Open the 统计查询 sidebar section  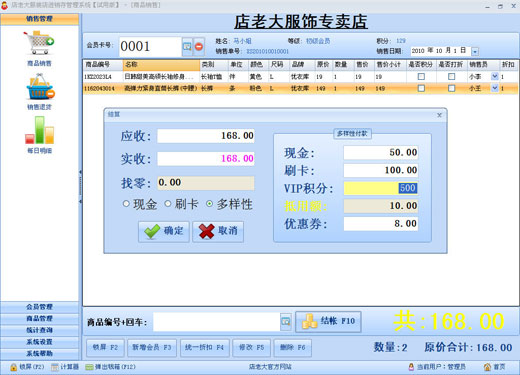(x=40, y=330)
